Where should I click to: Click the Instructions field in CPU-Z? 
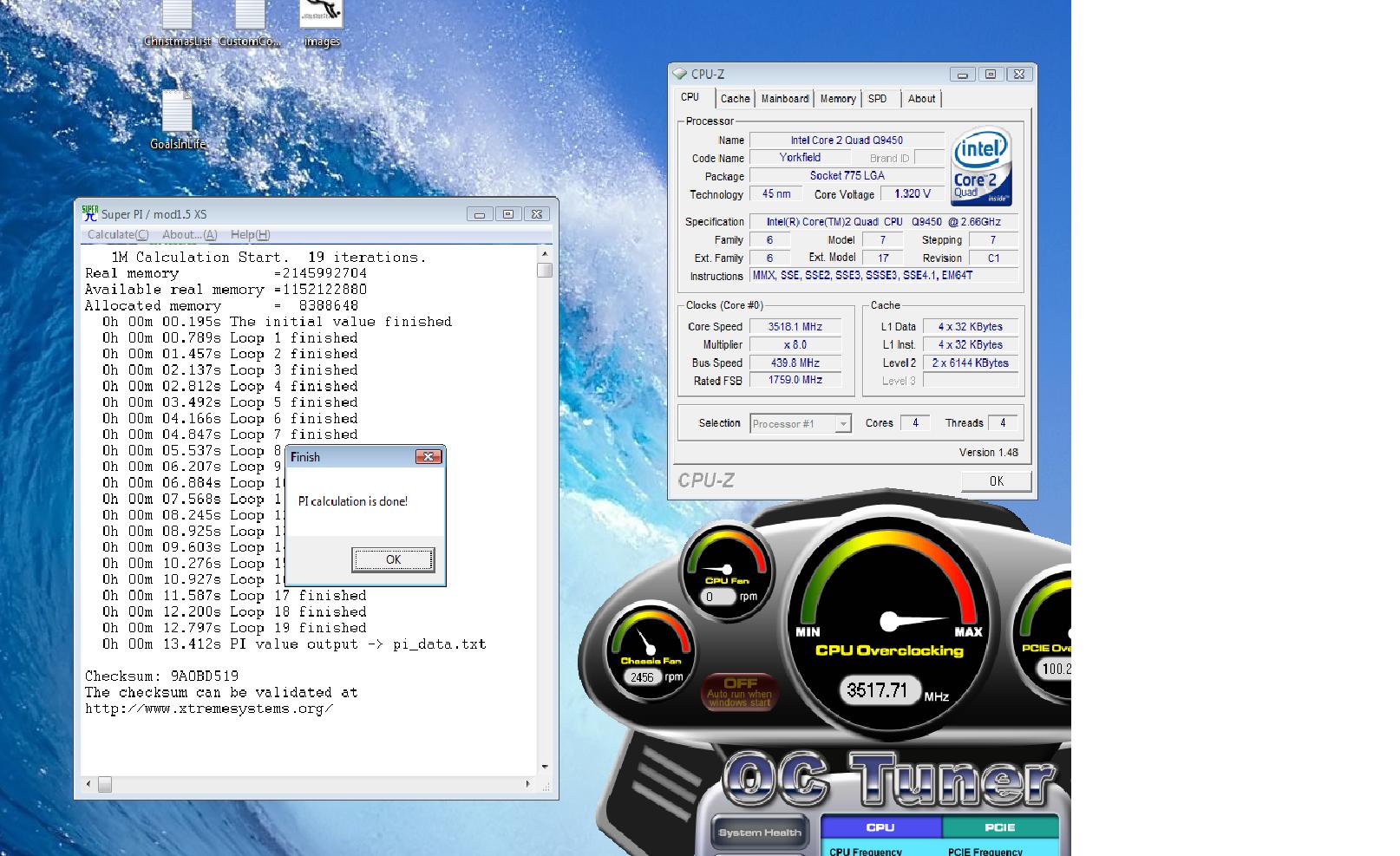[884, 276]
